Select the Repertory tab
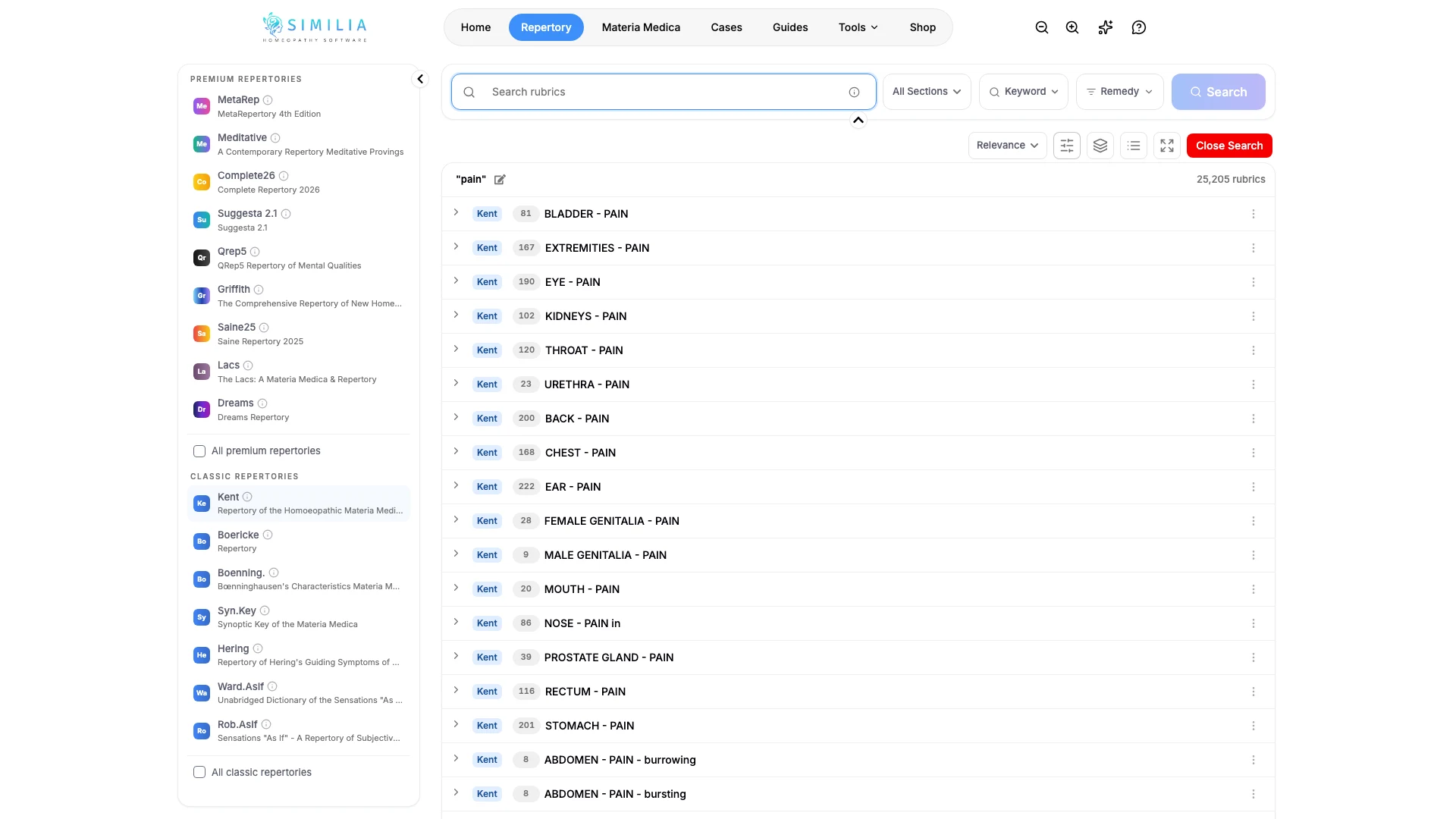 546,27
